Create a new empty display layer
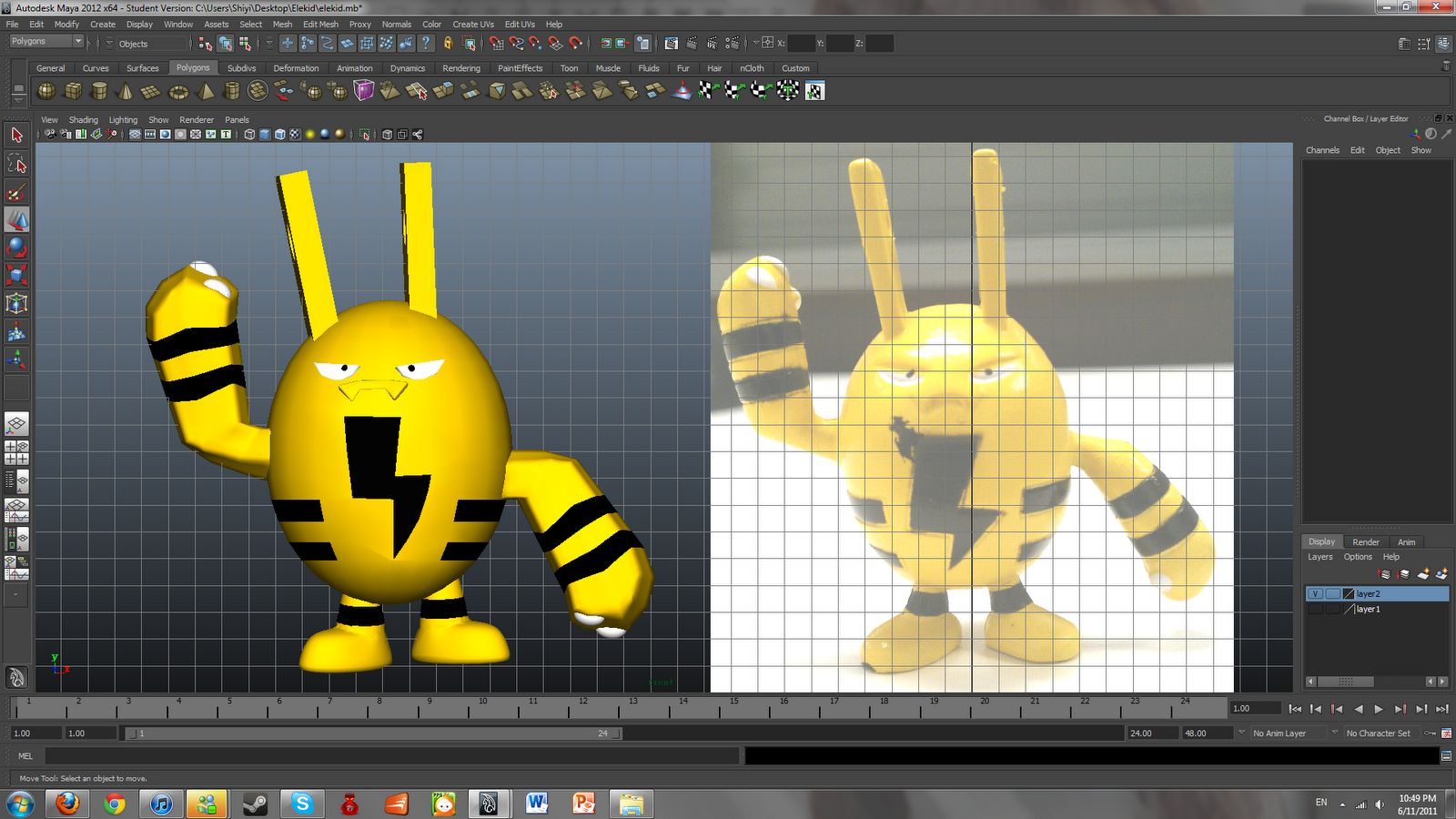 click(x=1423, y=574)
